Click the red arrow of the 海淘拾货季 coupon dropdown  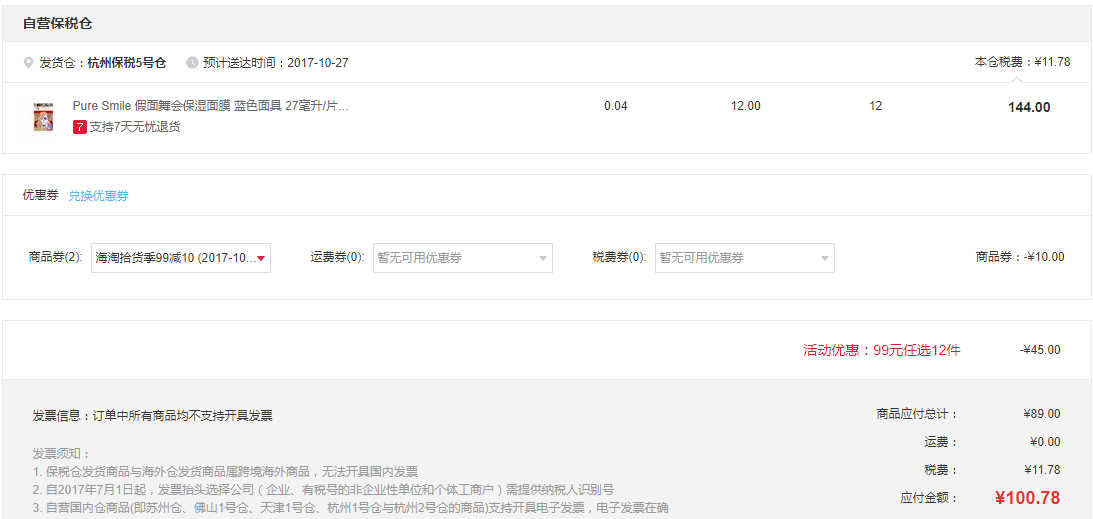[x=261, y=258]
